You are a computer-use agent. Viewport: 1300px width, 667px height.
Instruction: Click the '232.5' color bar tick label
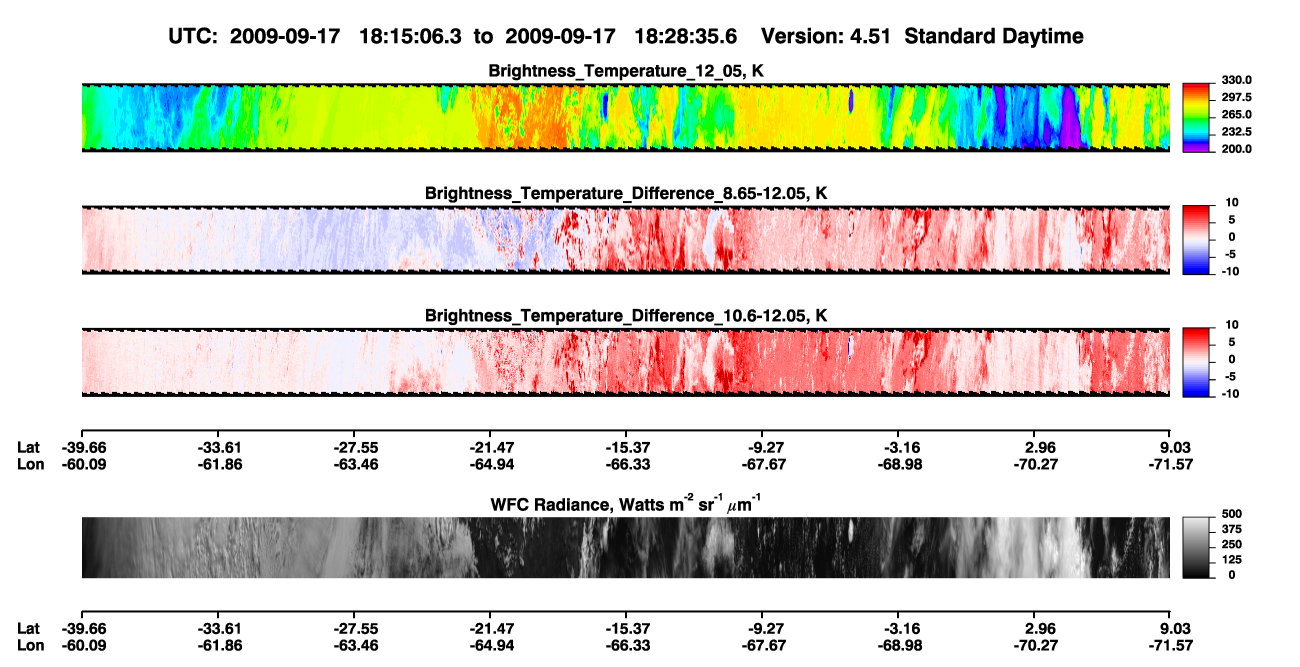(1237, 132)
